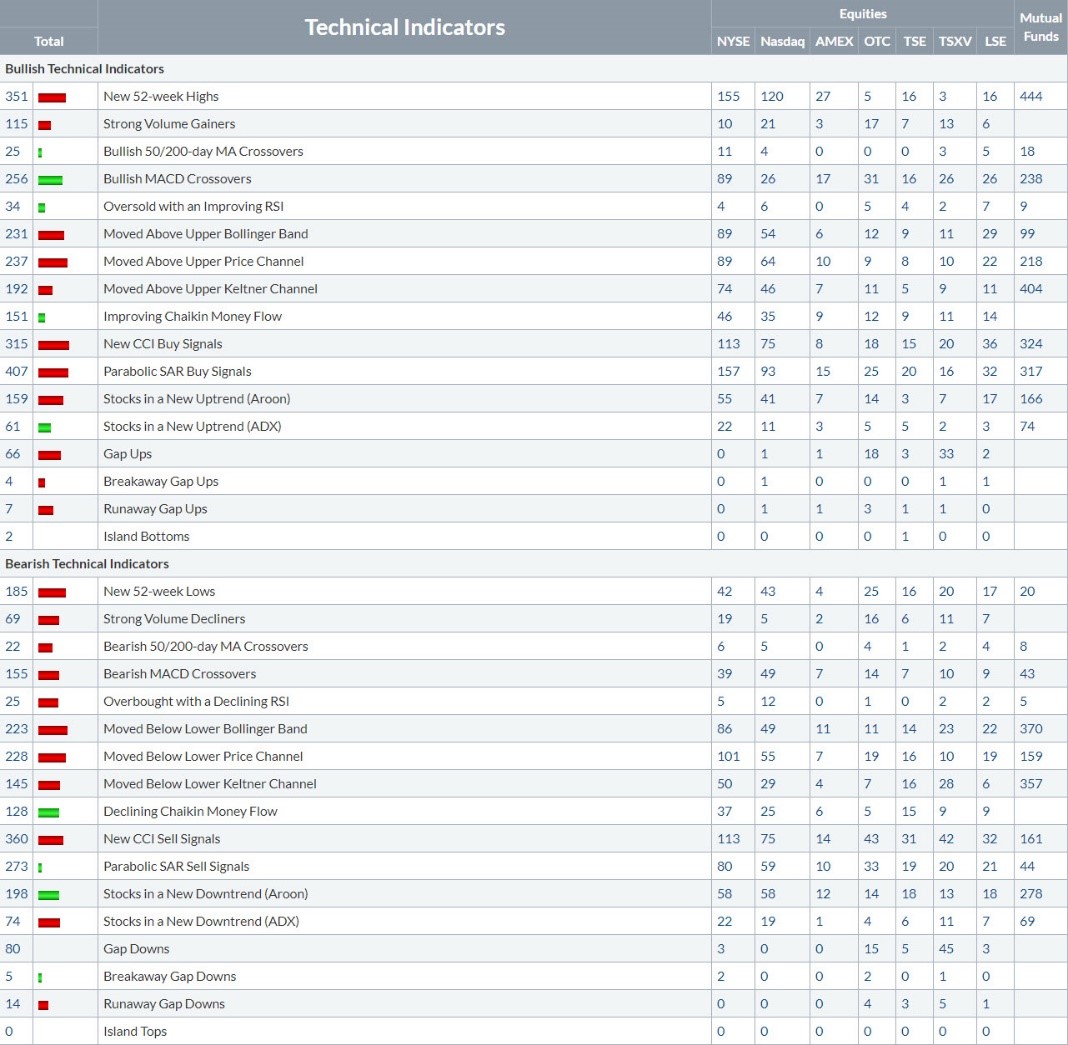Click the red bar next to Parabolic SAR Buy Signals

53,372
